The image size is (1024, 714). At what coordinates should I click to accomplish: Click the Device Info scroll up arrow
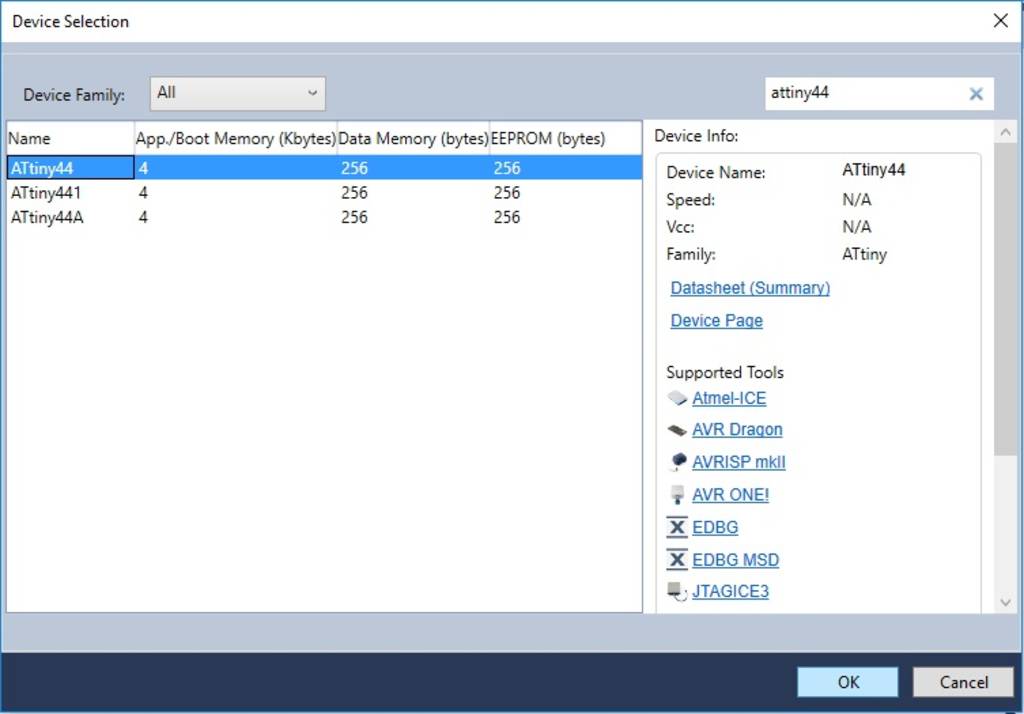tap(1005, 132)
